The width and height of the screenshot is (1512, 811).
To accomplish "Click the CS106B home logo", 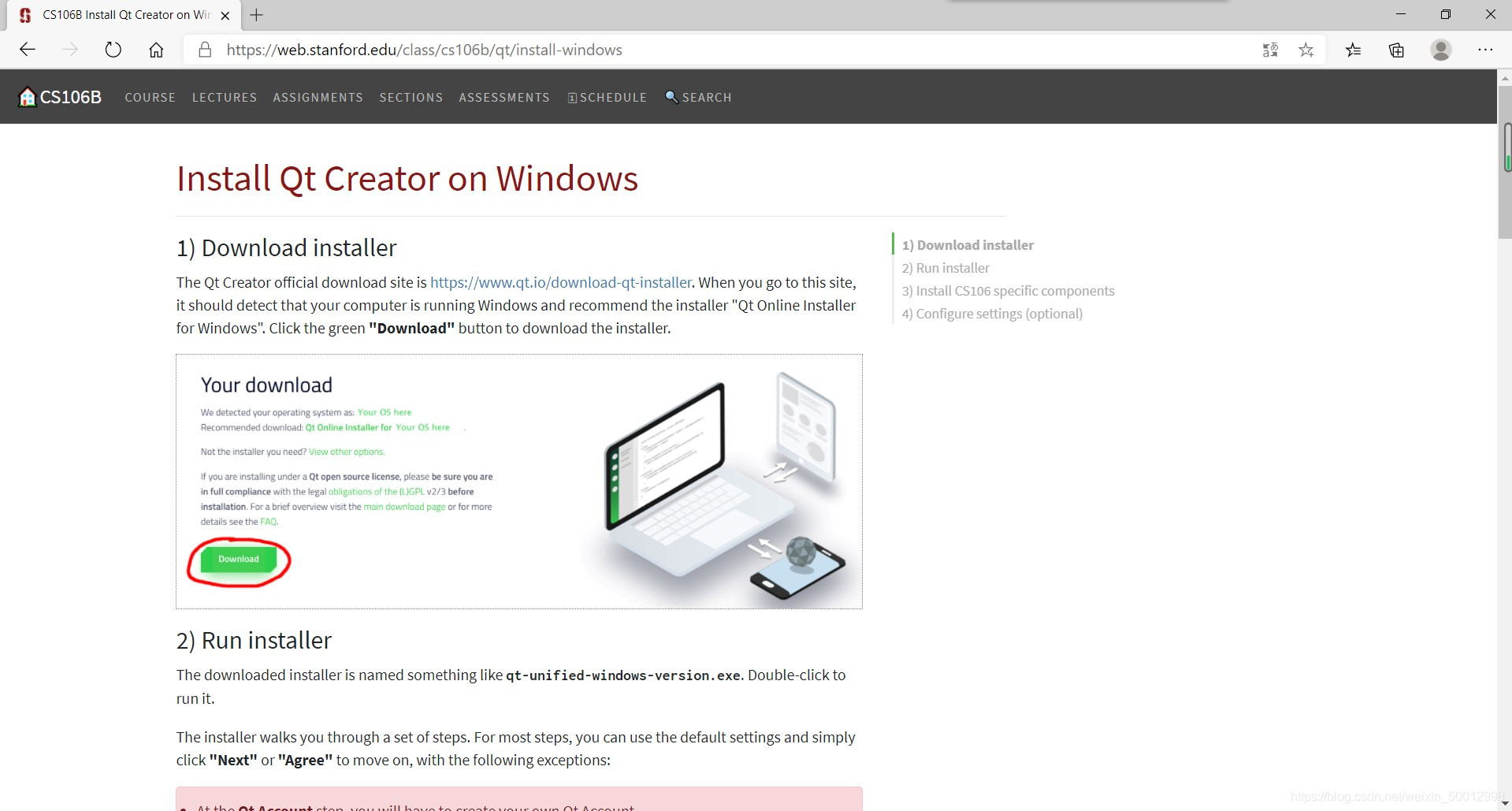I will pyautogui.click(x=60, y=97).
